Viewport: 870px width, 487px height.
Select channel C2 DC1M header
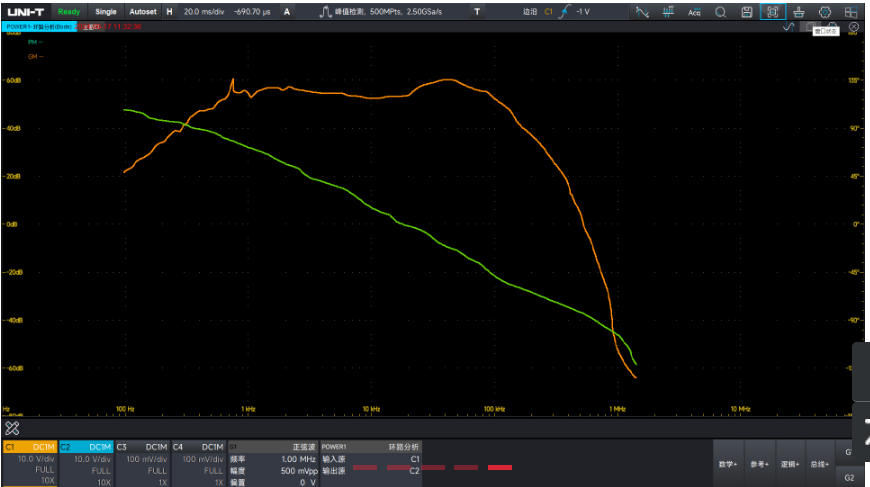pyautogui.click(x=86, y=447)
